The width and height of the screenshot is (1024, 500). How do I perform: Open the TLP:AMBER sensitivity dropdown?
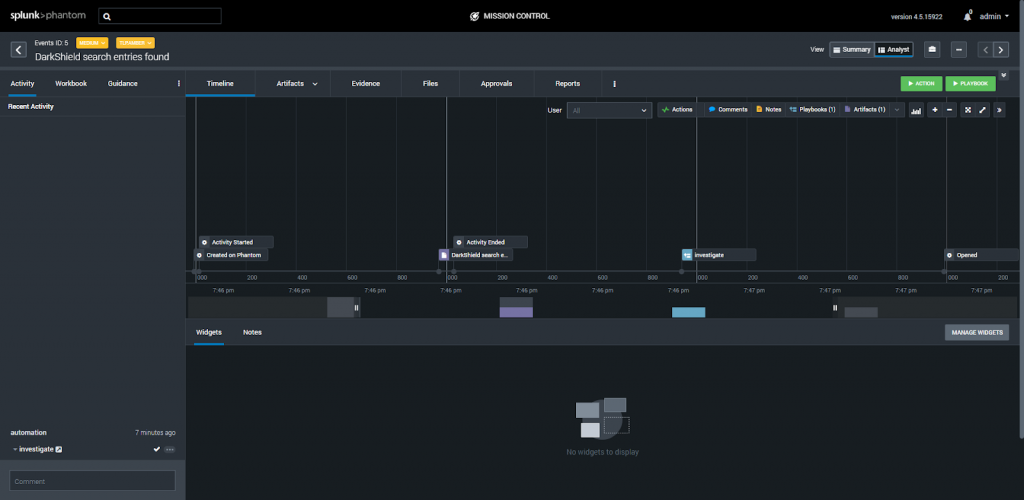tap(135, 43)
